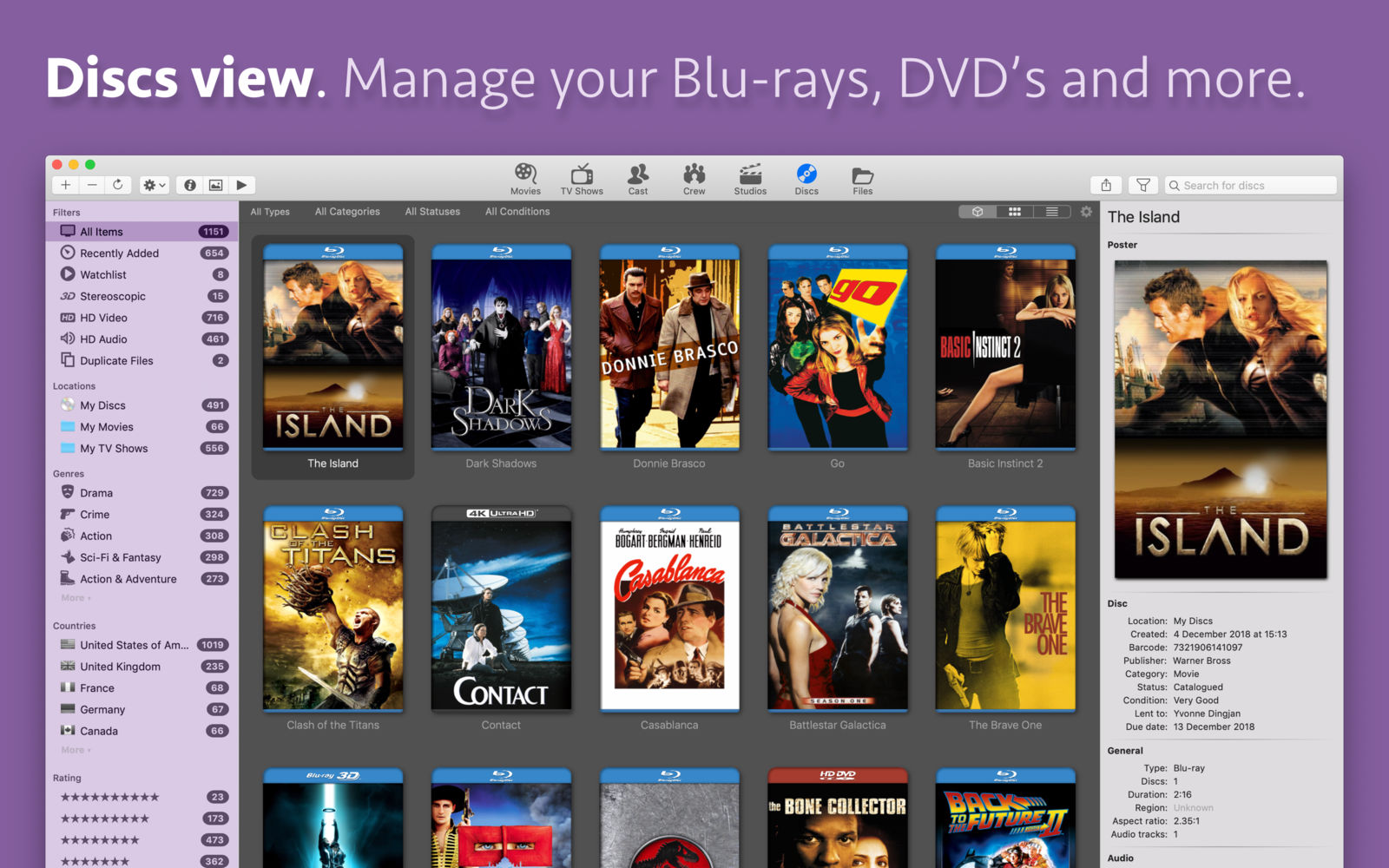Screen dimensions: 1389x868
Task: Switch to list view mode
Action: [x=1051, y=212]
